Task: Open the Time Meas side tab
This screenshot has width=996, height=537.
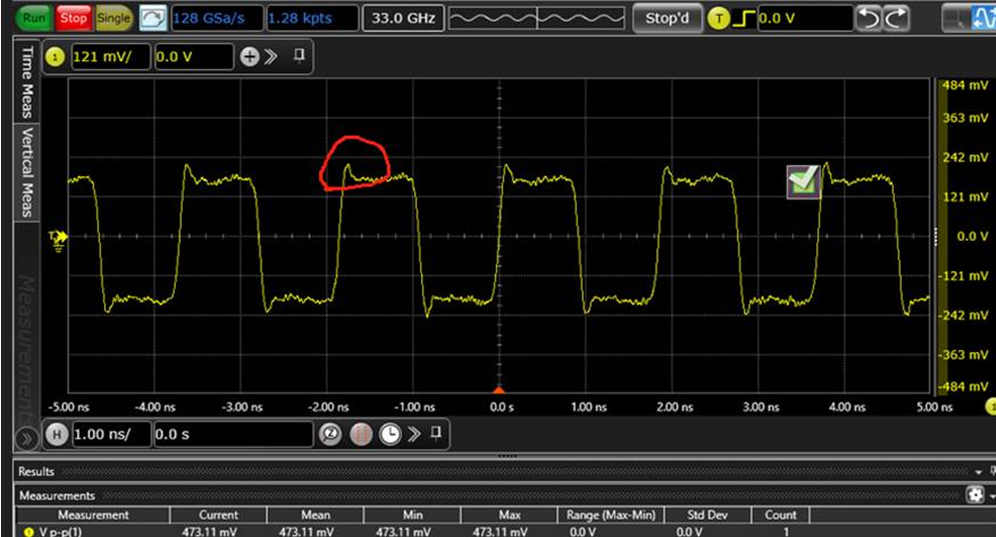Action: (x=27, y=81)
